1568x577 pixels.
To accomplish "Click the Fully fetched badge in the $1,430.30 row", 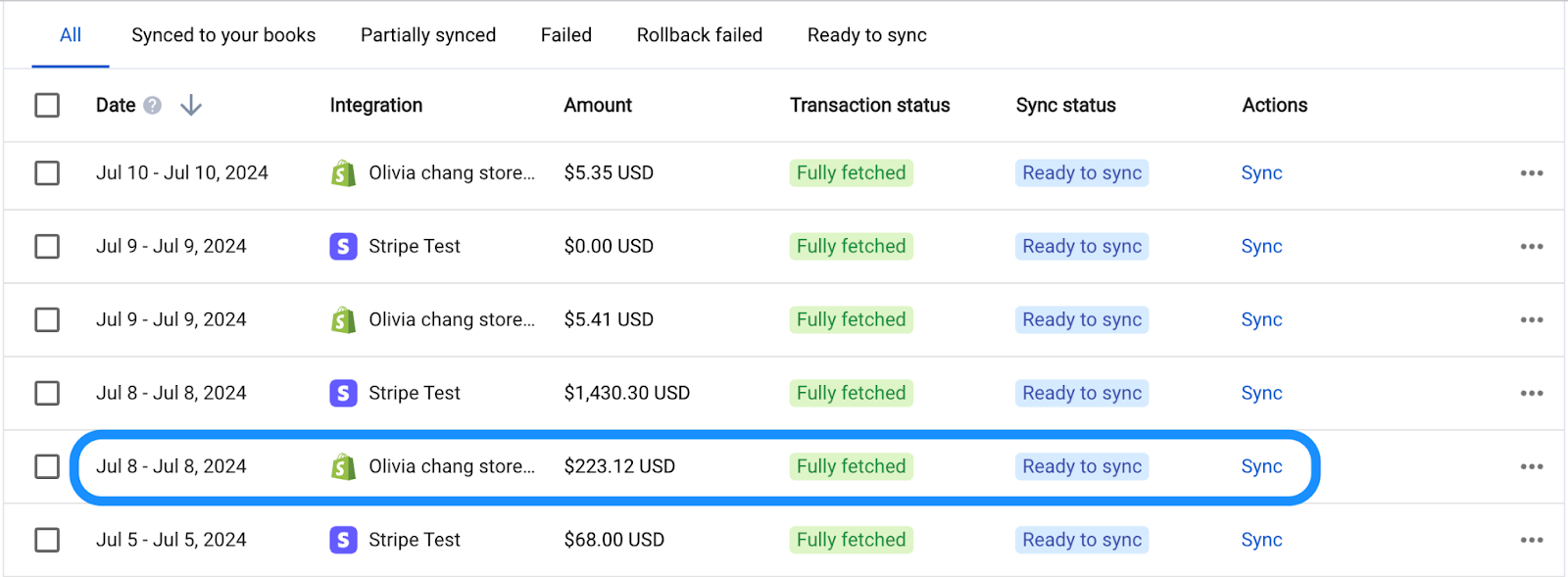I will coord(851,394).
